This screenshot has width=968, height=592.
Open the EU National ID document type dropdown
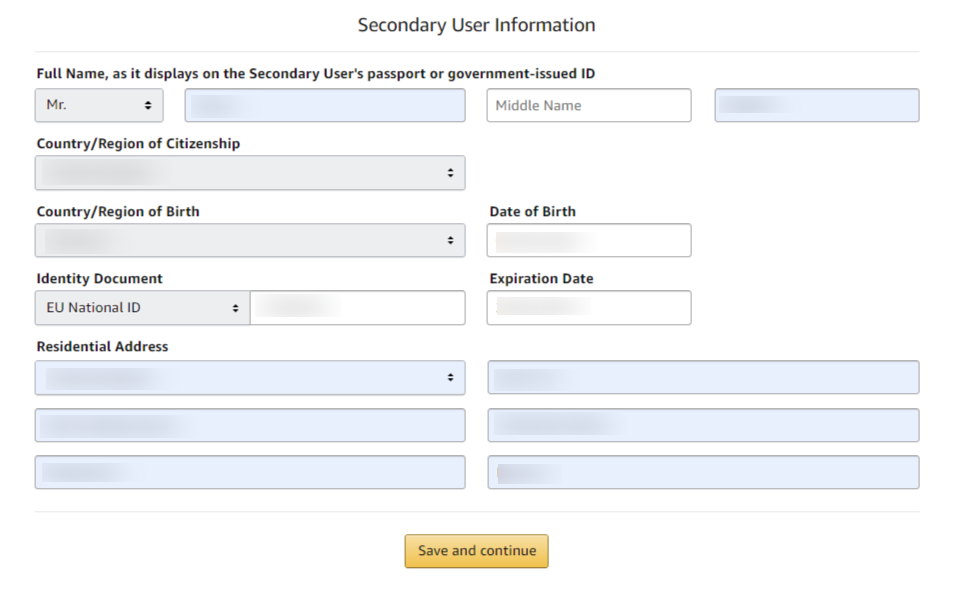tap(143, 307)
